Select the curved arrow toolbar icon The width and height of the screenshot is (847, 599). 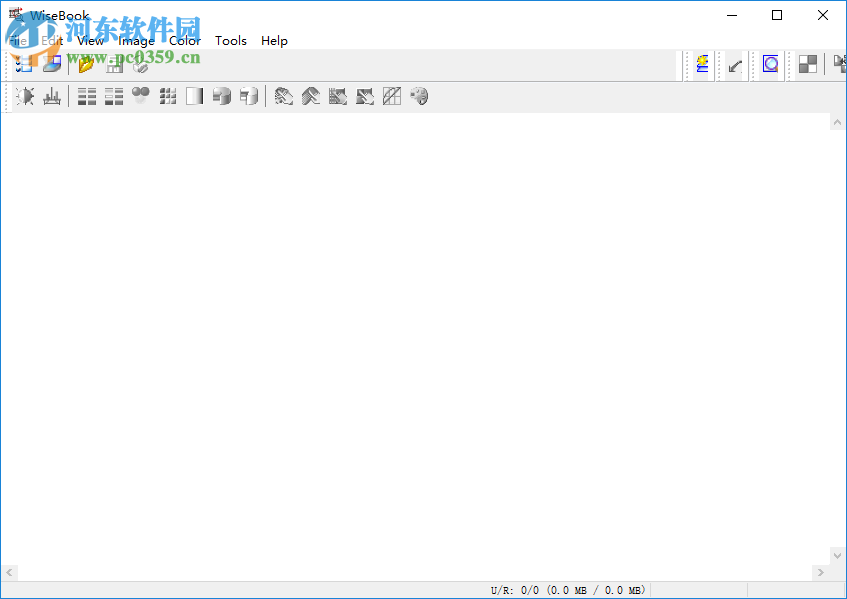click(311, 95)
